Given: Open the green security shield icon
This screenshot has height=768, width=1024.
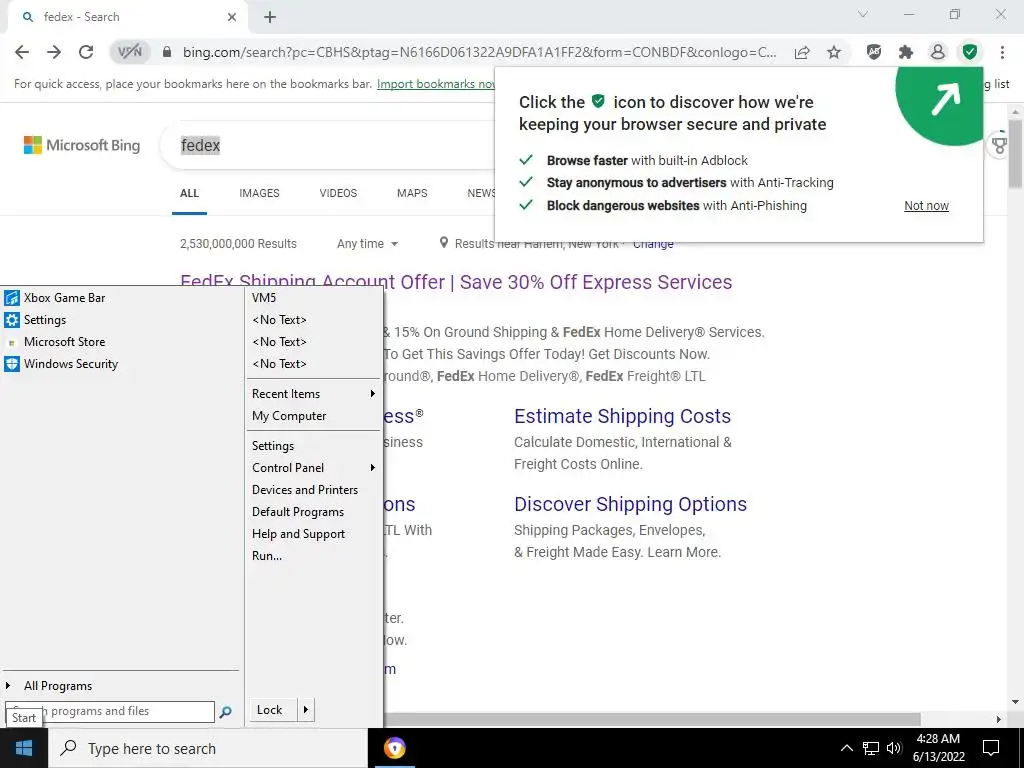Looking at the screenshot, I should point(970,52).
